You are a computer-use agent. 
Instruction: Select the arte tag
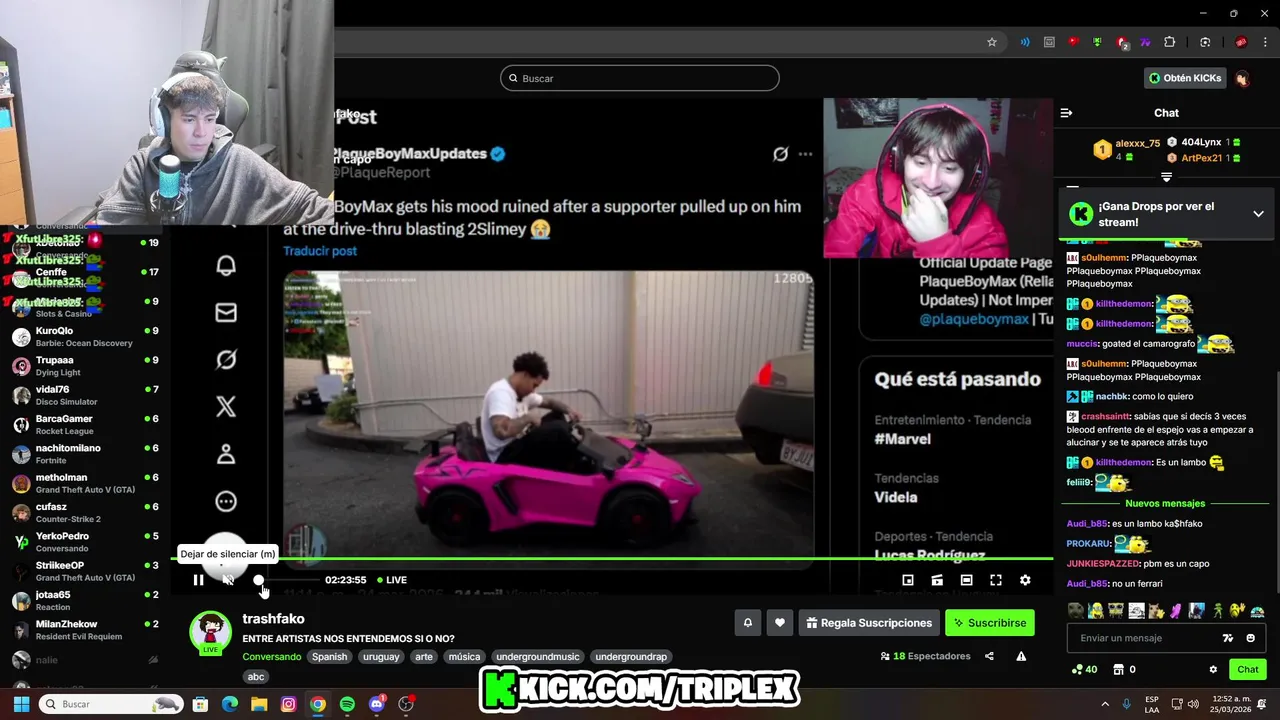tap(424, 657)
